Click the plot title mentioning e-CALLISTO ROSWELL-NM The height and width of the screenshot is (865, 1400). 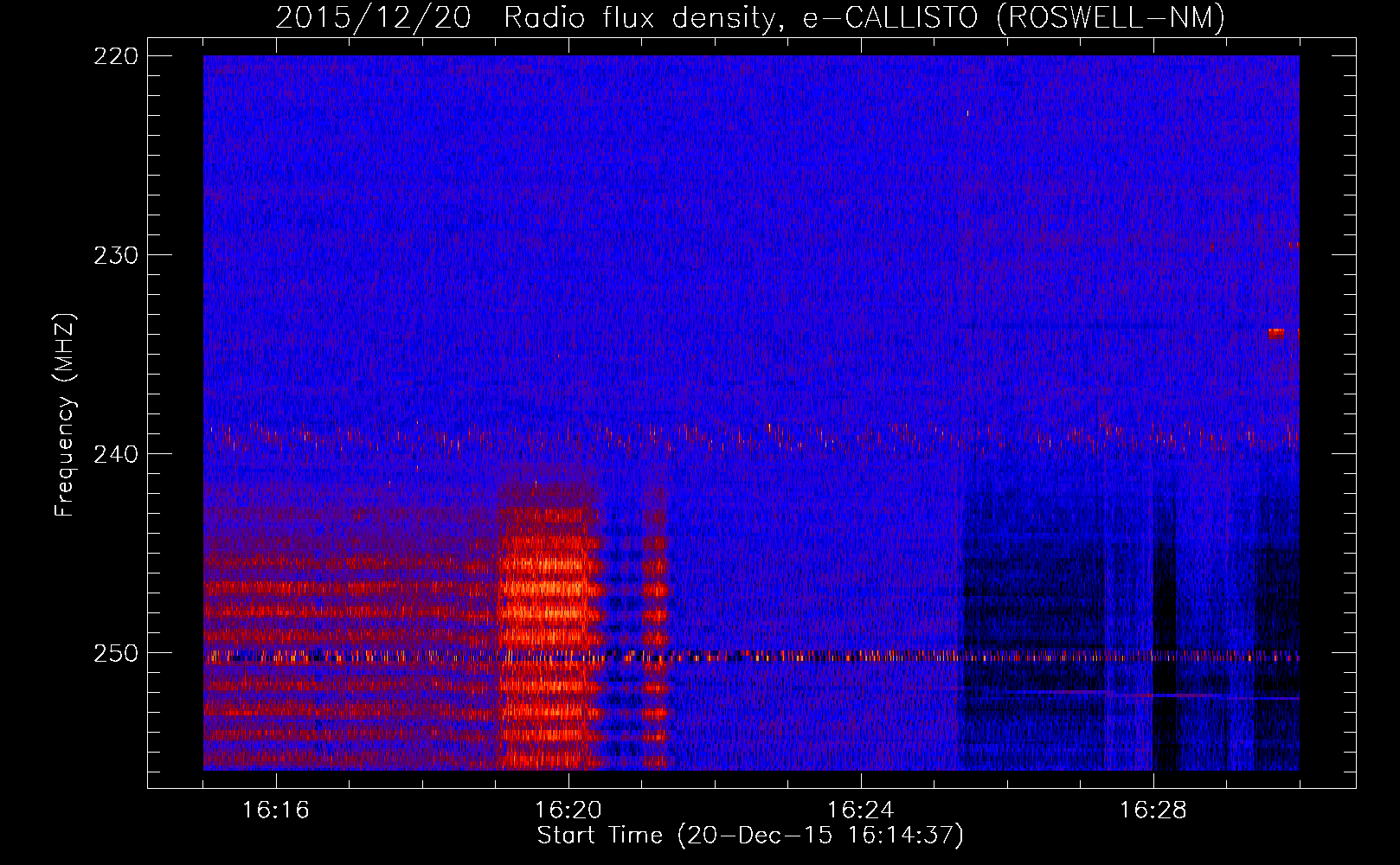point(750,18)
